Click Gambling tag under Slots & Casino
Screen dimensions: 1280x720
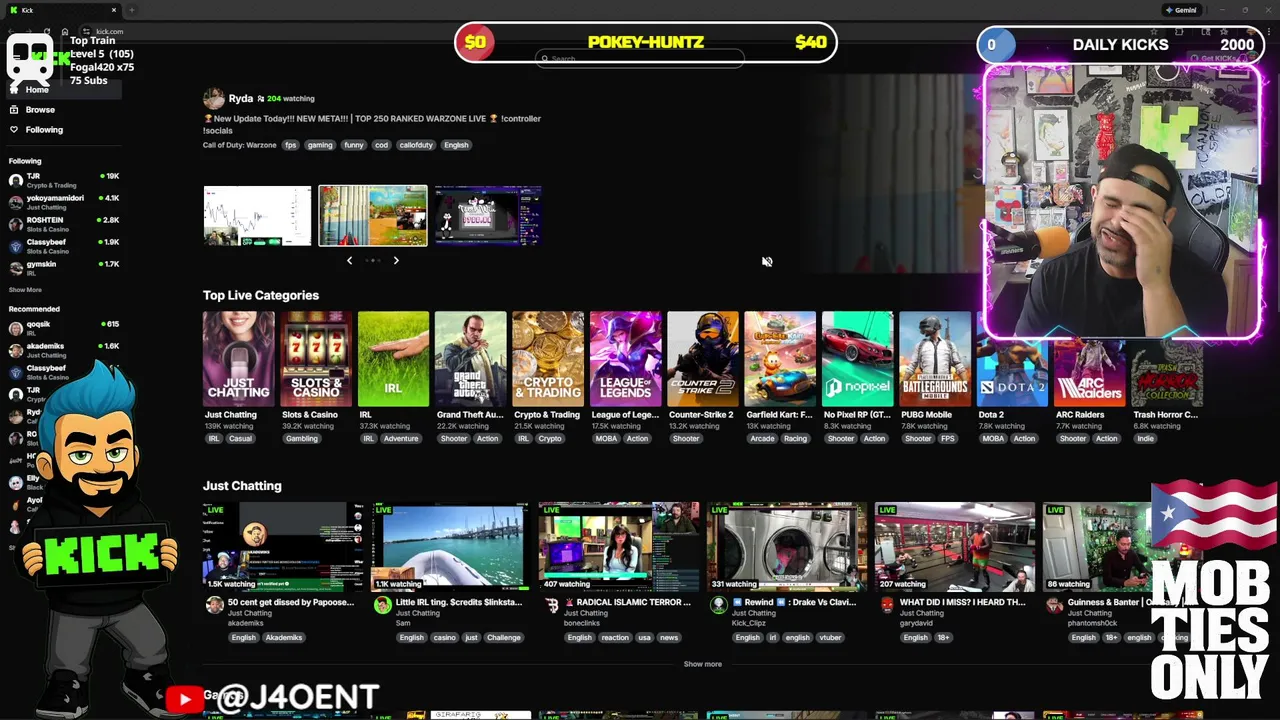tap(302, 439)
